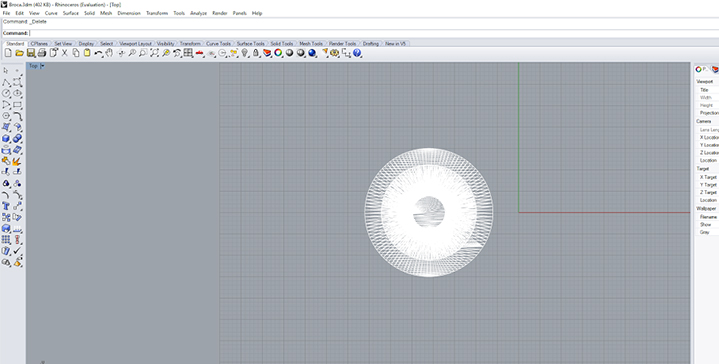Screen dimensions: 719x364
Task: Select the Ellipse tool
Action: [17, 93]
